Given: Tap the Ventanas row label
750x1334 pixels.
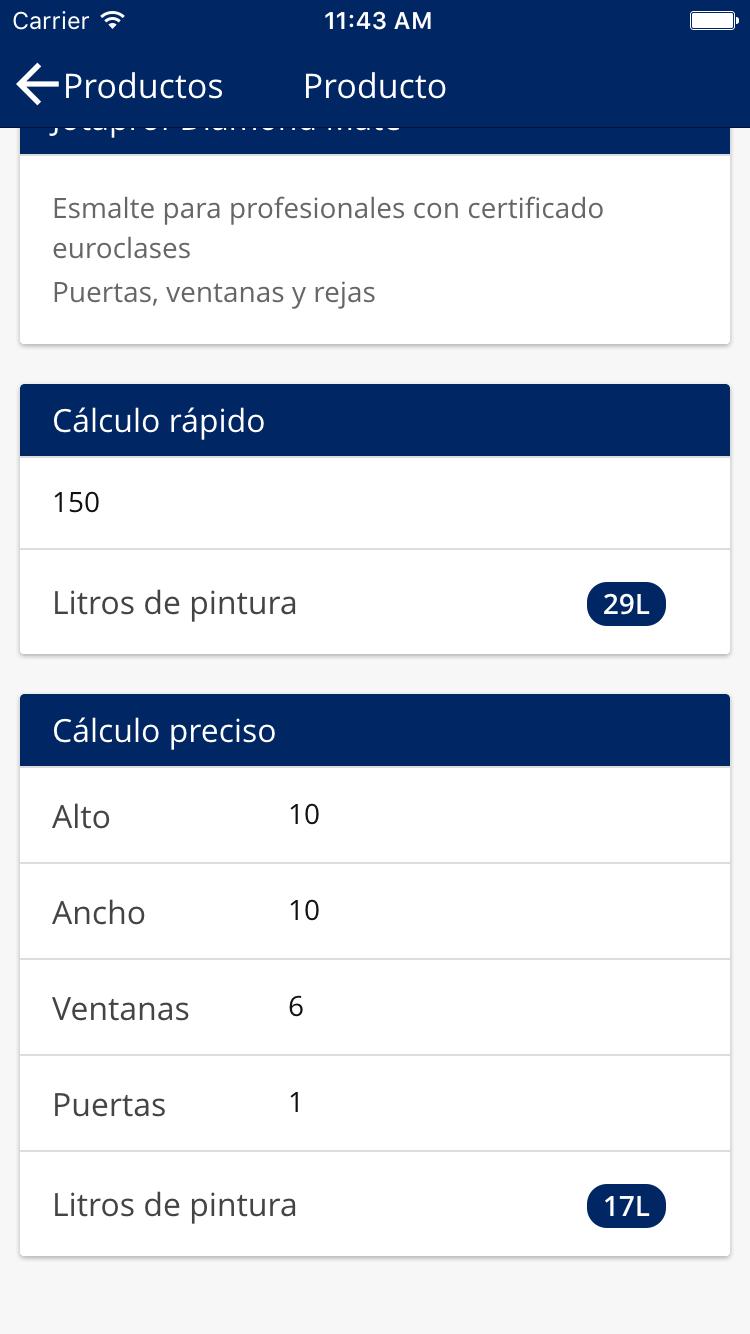Looking at the screenshot, I should [x=121, y=1009].
